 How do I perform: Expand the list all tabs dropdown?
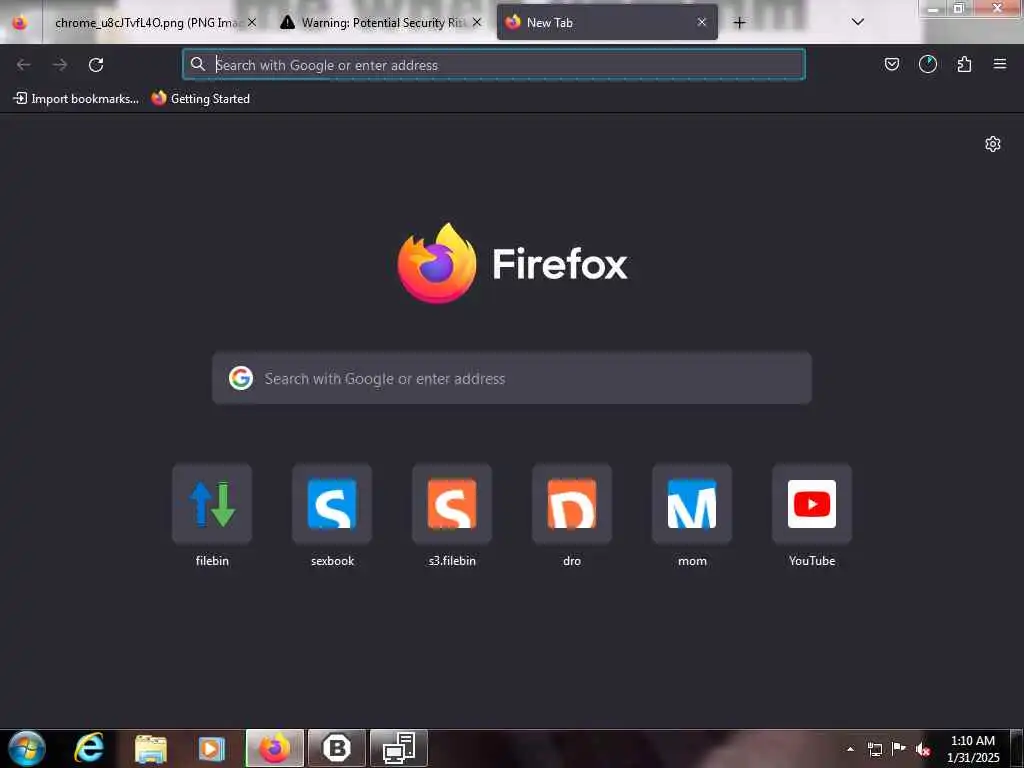858,22
